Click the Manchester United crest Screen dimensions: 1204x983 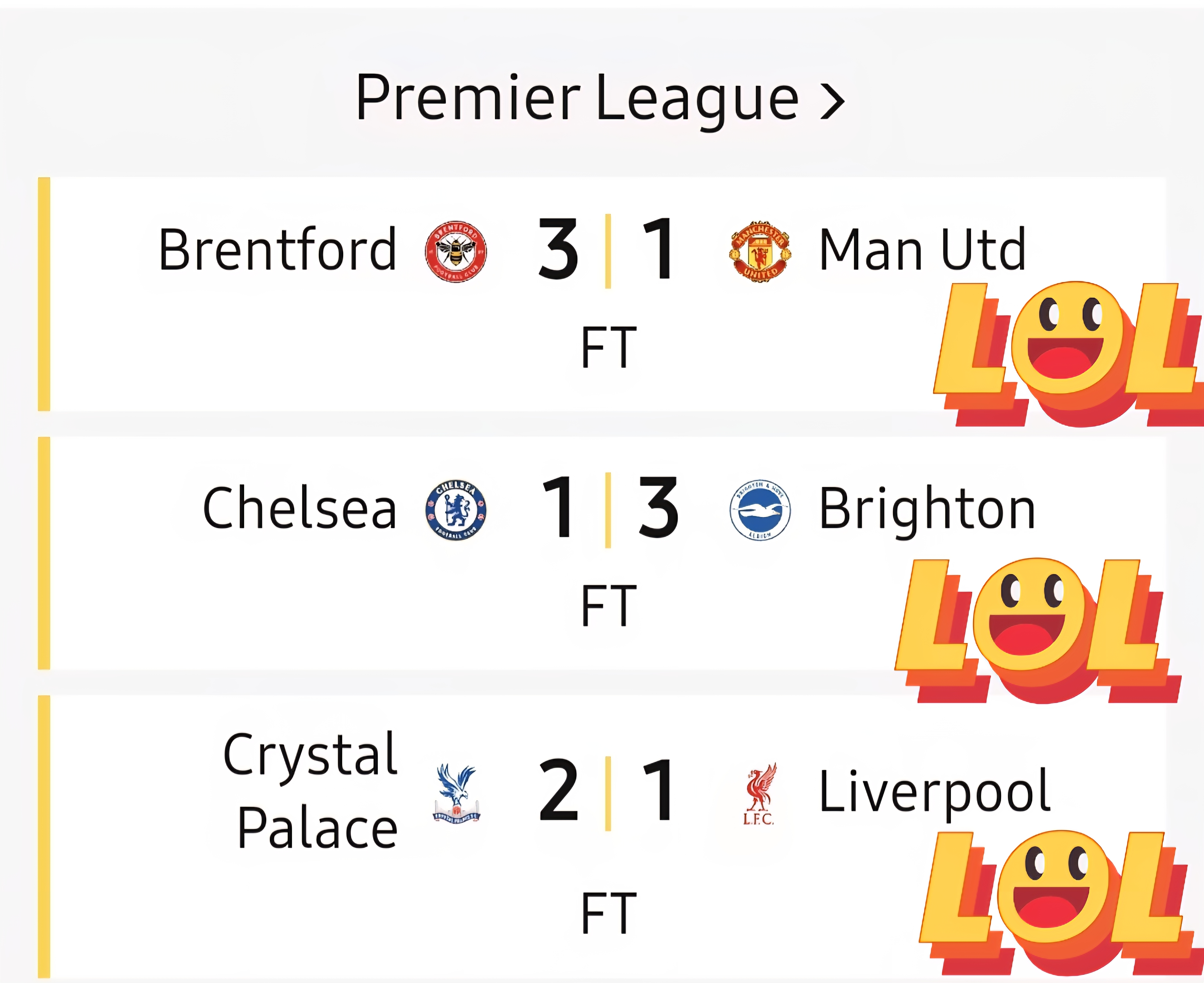click(760, 251)
